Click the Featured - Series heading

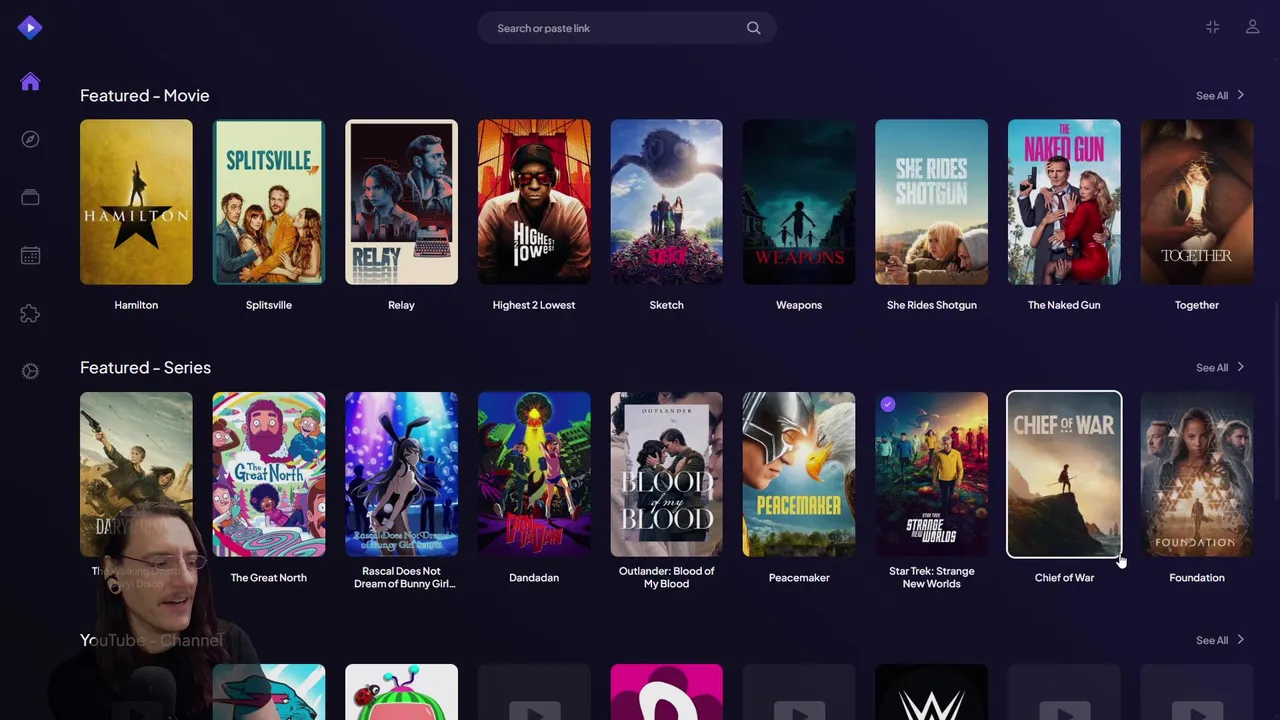146,368
